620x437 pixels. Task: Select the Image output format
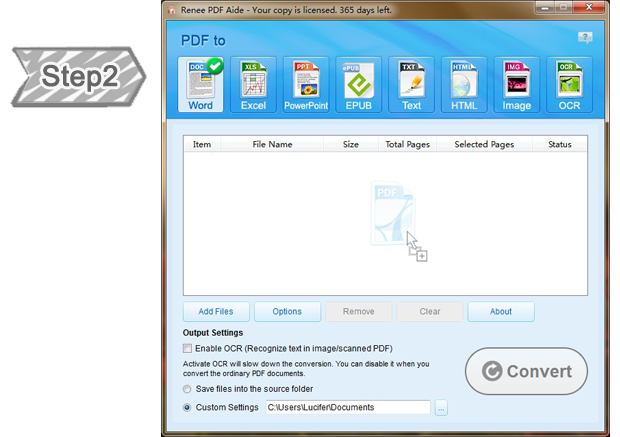point(517,84)
